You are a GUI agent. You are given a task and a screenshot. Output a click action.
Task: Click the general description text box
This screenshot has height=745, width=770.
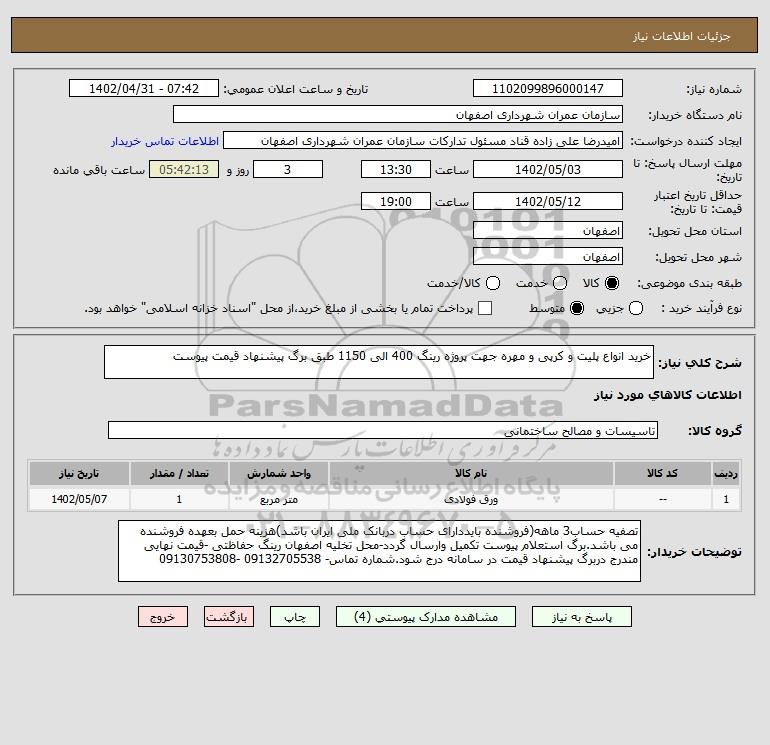click(379, 362)
